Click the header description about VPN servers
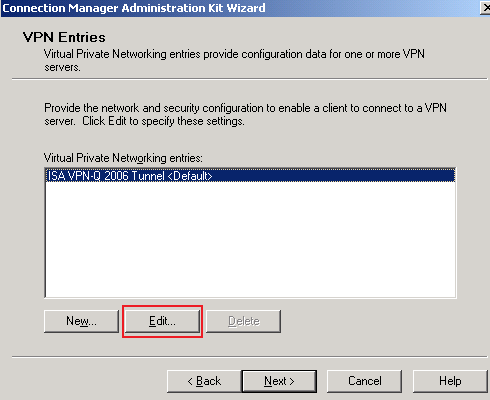490x400 pixels. [234, 60]
